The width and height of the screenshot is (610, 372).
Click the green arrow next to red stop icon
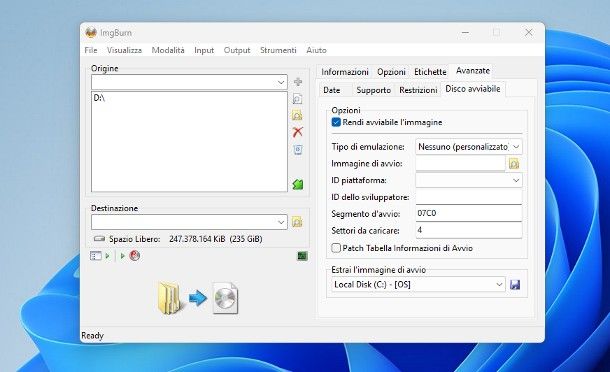click(x=123, y=256)
